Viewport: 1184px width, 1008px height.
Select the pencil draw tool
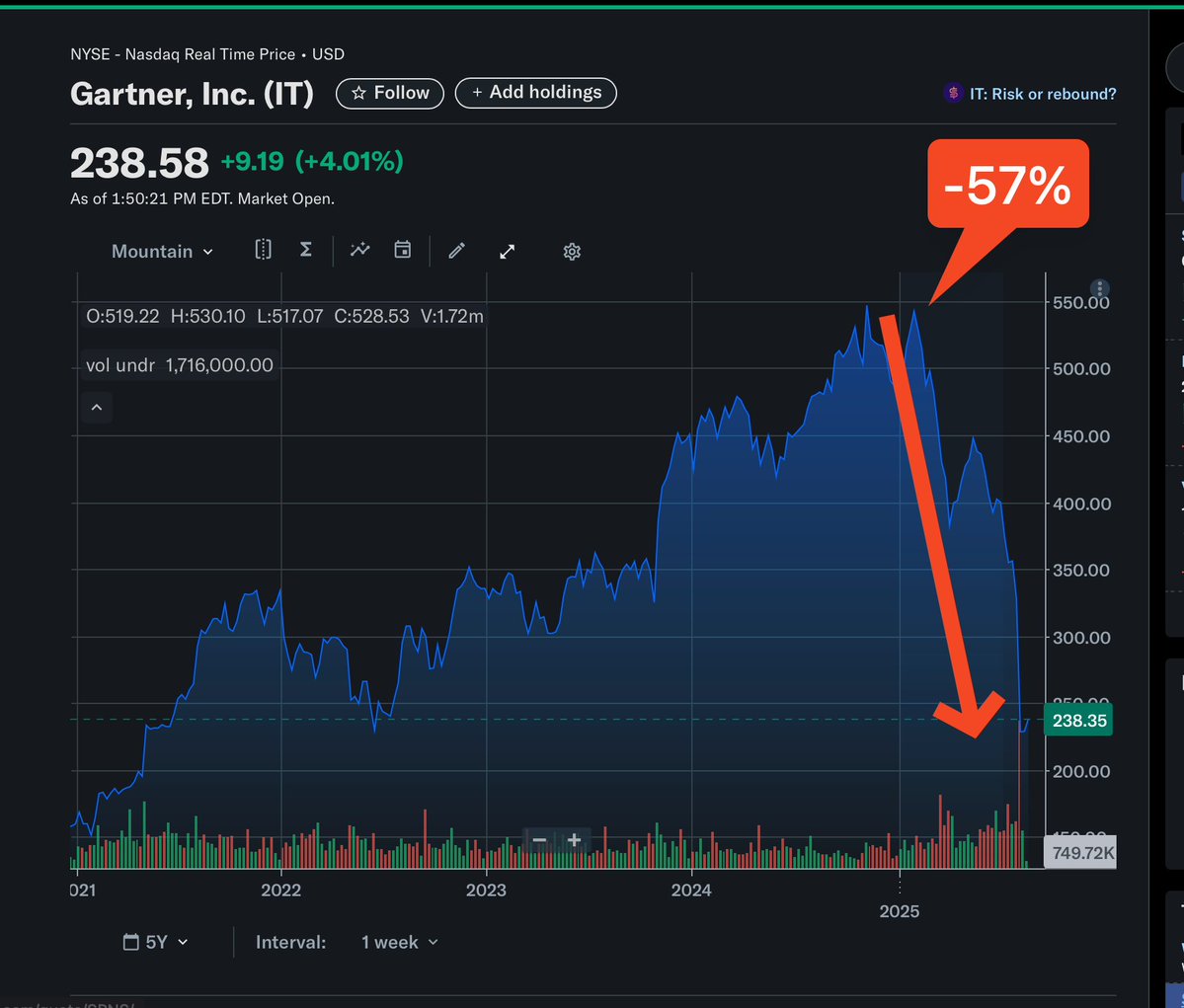457,251
